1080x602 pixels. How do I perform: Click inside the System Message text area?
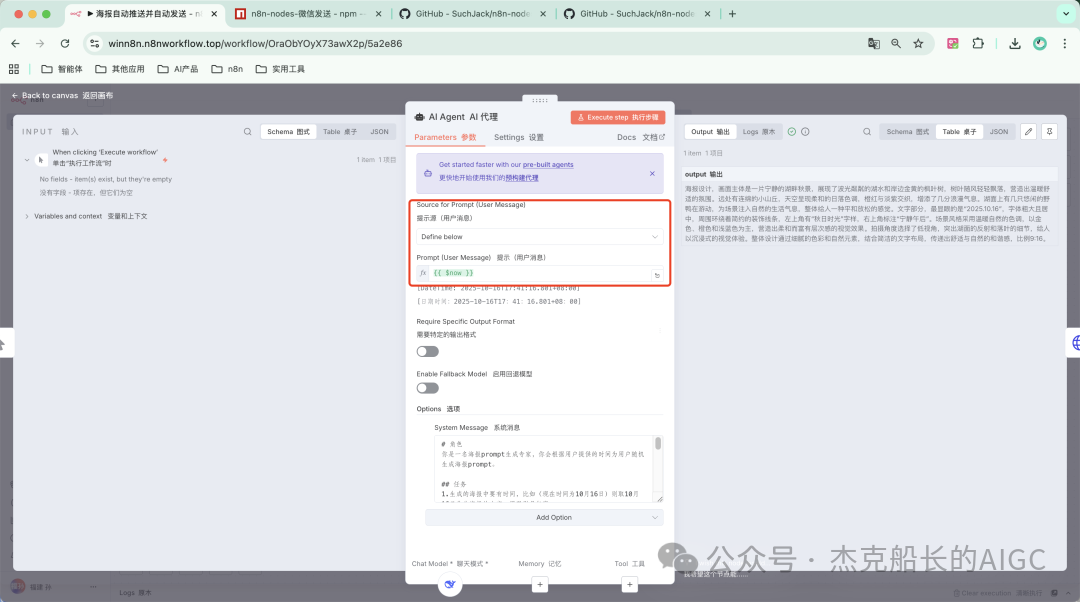[x=544, y=469]
